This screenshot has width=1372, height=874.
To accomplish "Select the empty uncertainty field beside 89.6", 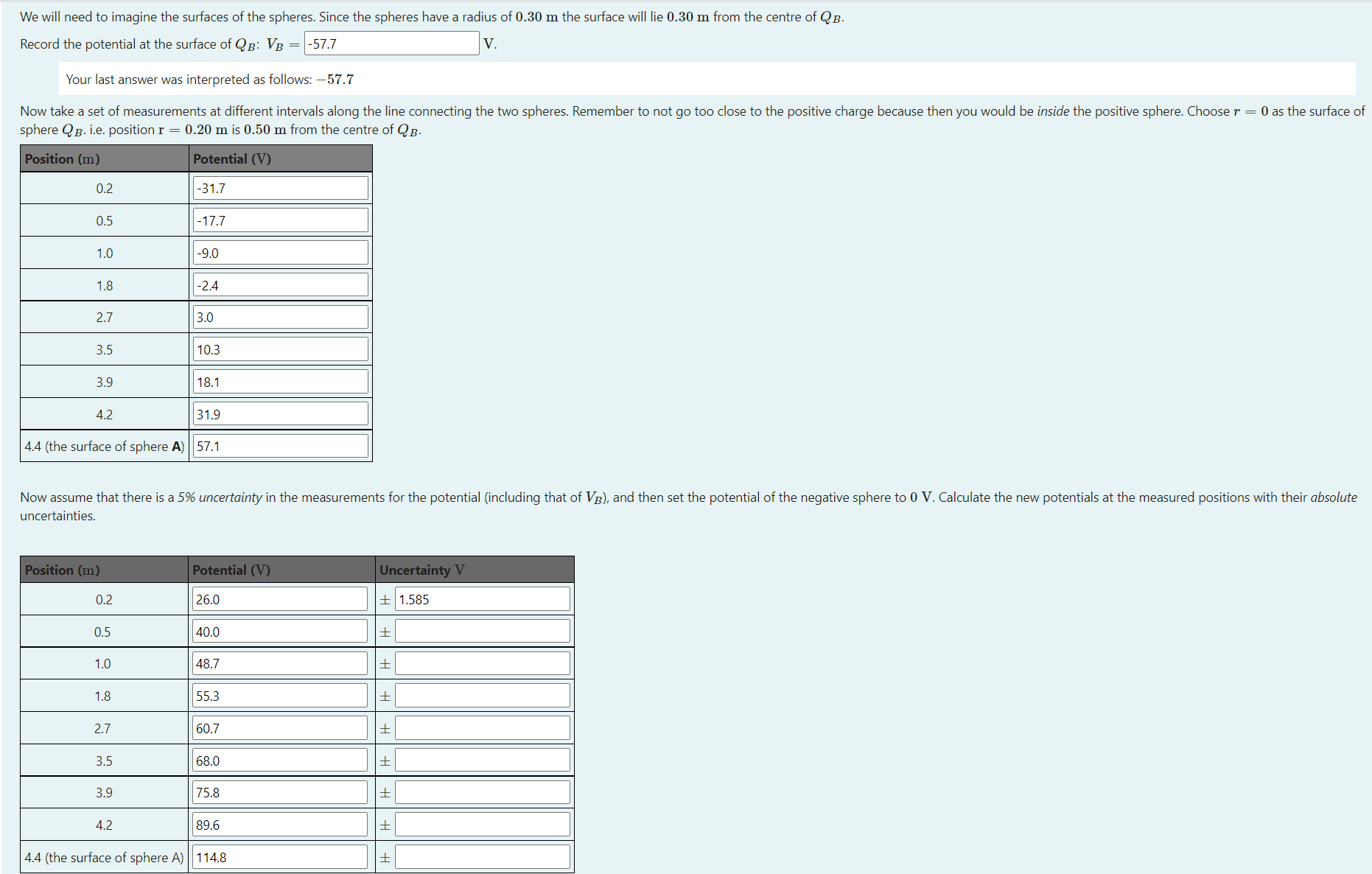I will pyautogui.click(x=483, y=825).
